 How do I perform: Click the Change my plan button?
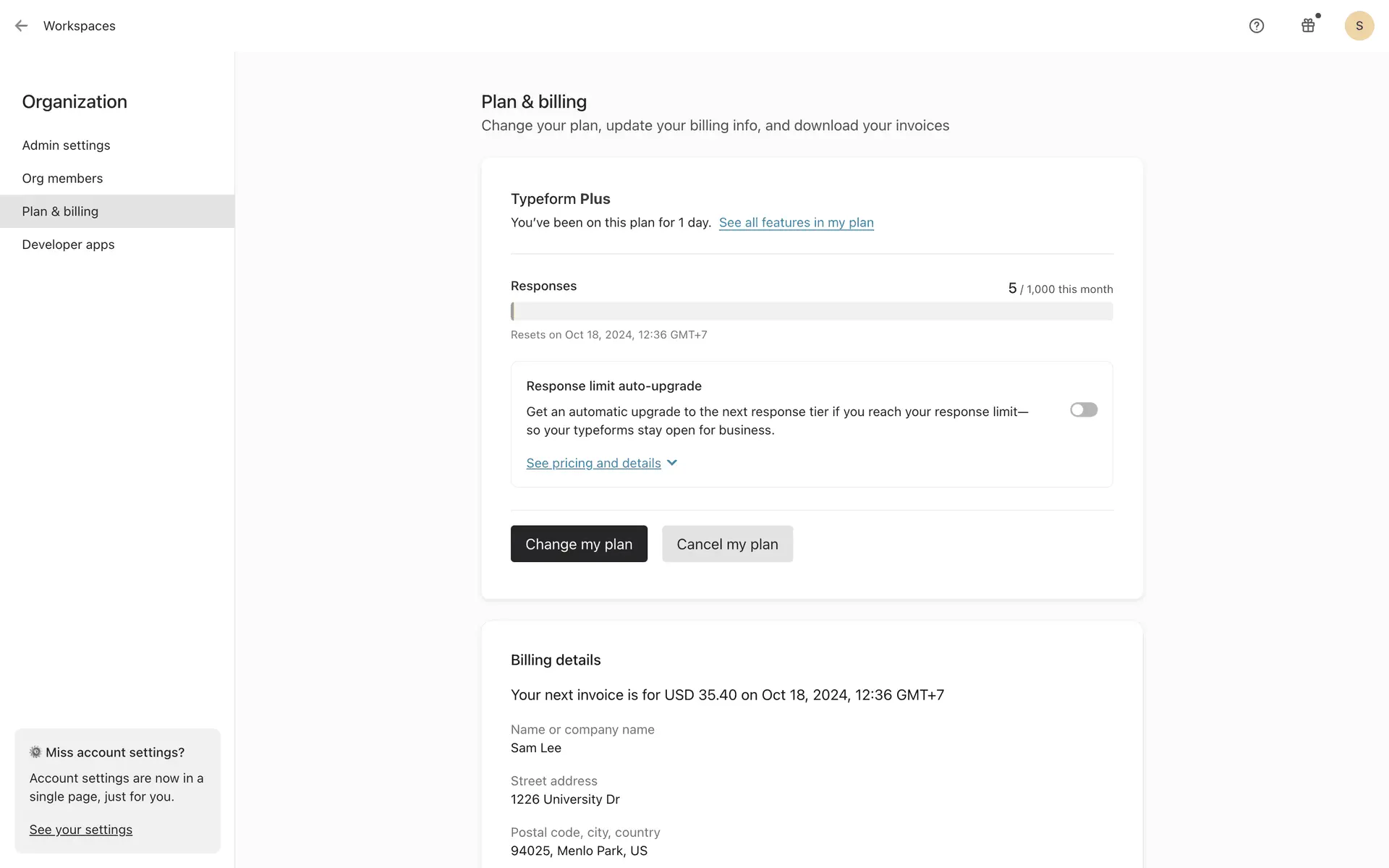(x=579, y=544)
